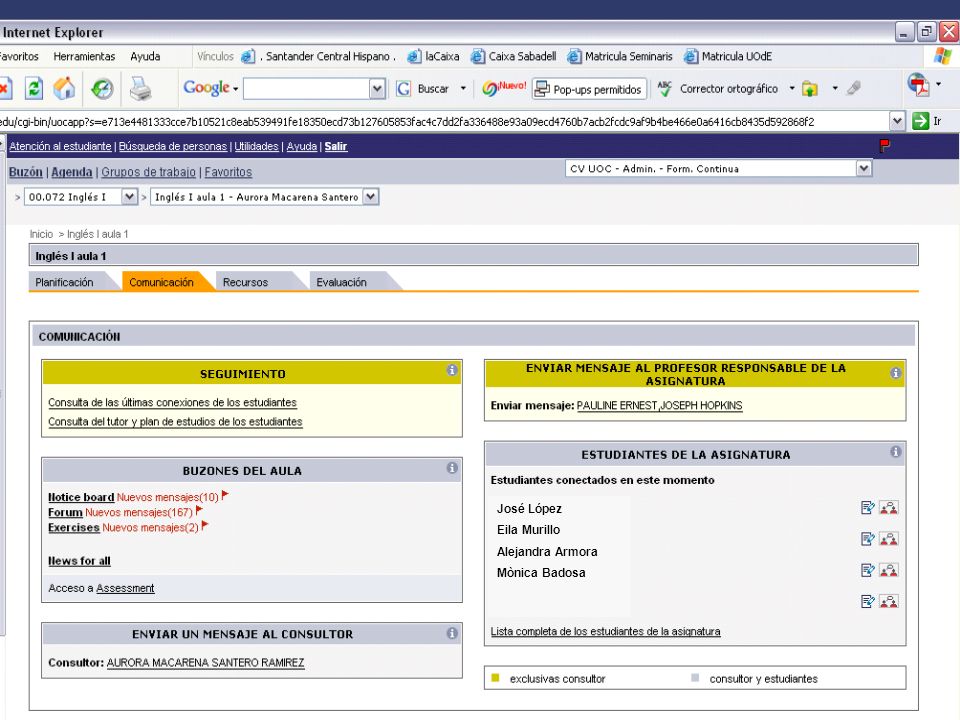
Task: Switch to Planificación tab
Action: click(64, 282)
